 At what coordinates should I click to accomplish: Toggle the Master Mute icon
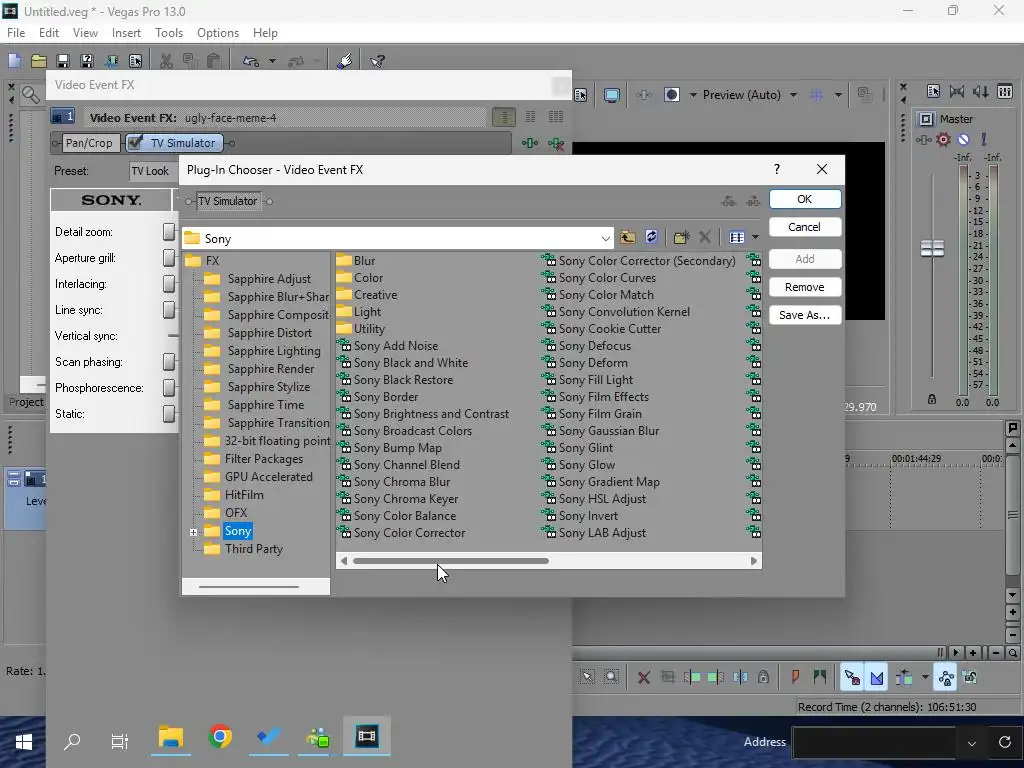(963, 139)
